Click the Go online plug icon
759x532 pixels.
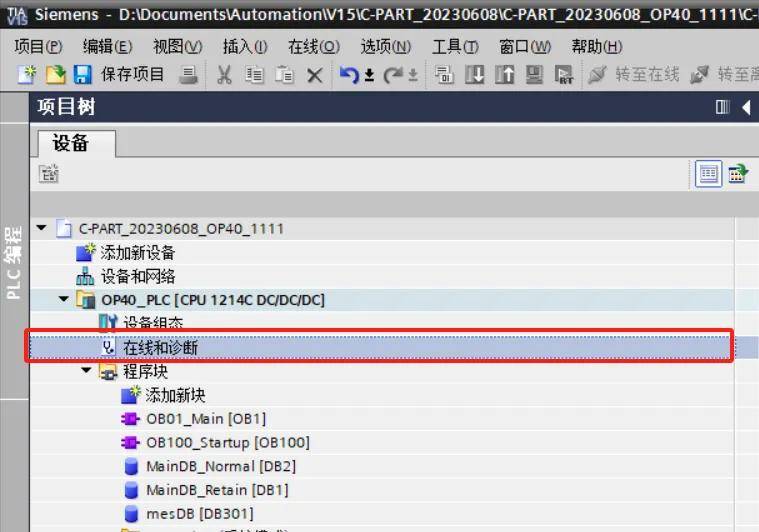point(597,75)
